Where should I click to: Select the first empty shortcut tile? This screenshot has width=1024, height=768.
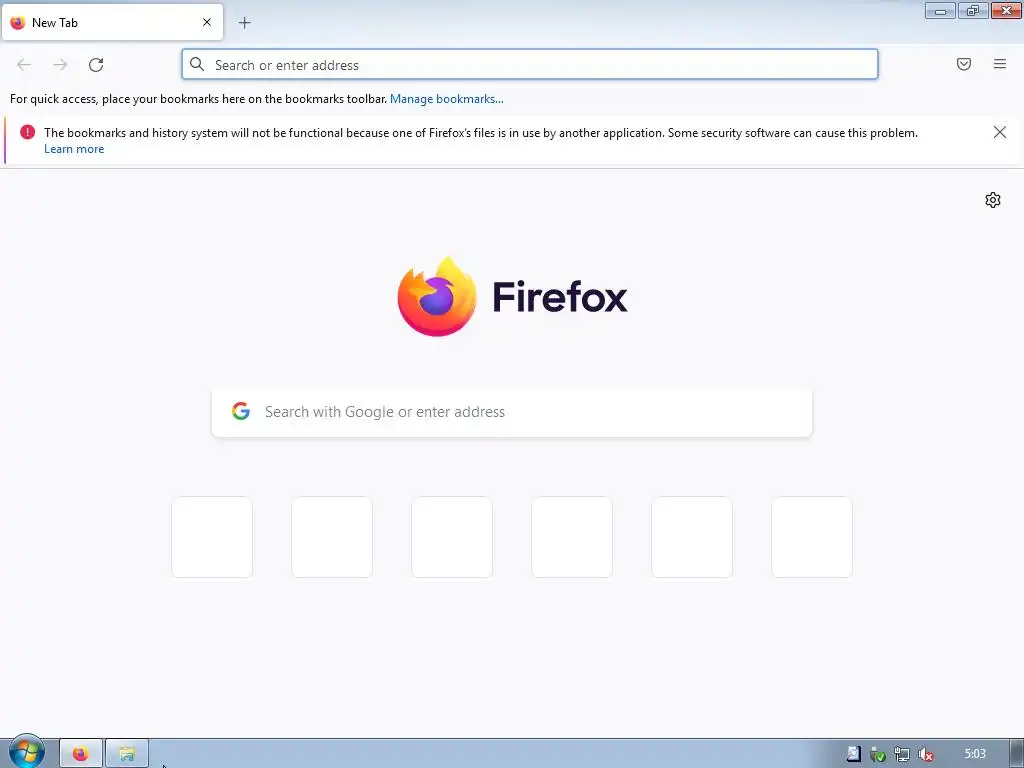tap(212, 537)
